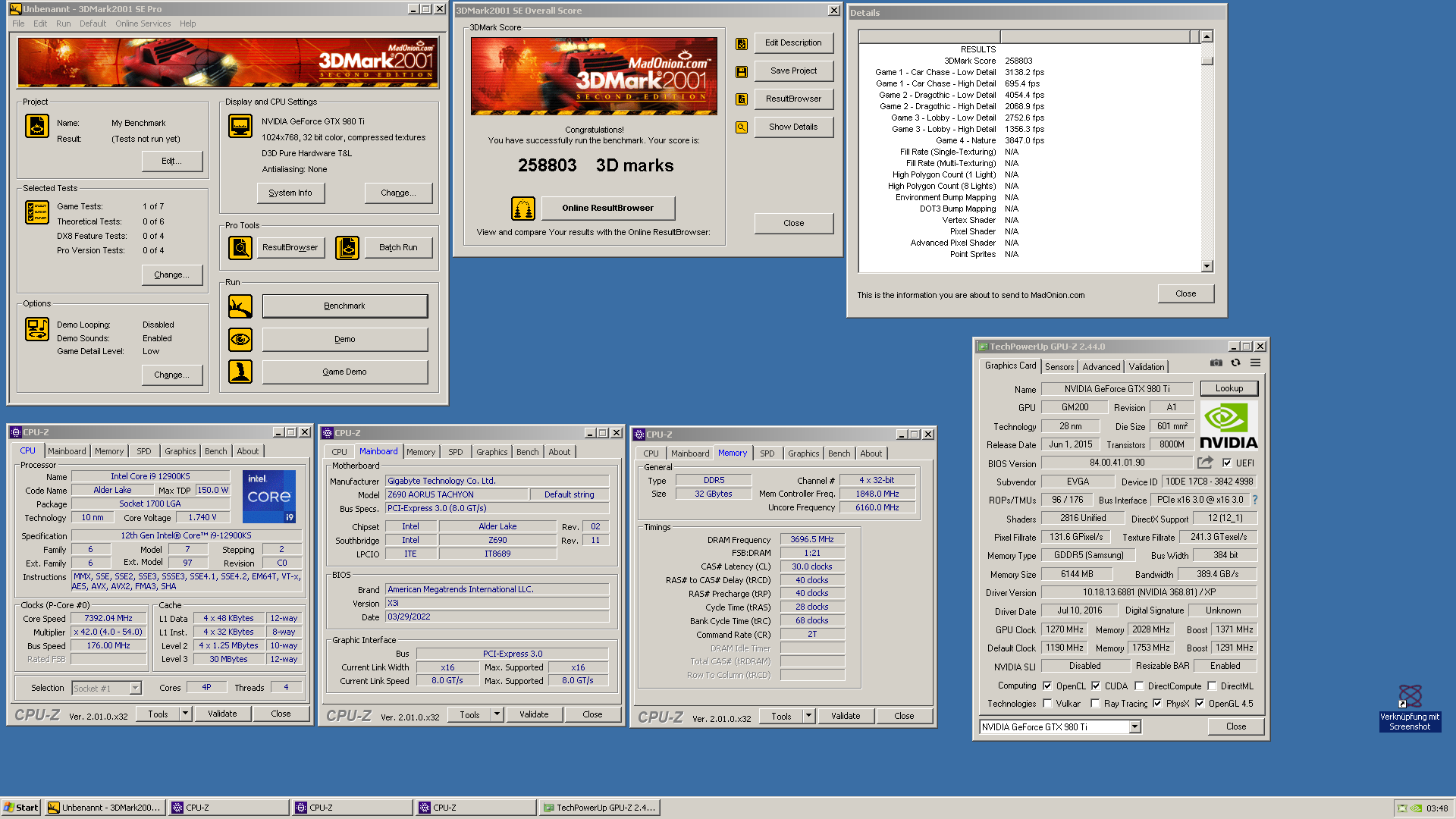Toggle the DirectCompute checkbox
The height and width of the screenshot is (819, 1456).
point(1139,686)
